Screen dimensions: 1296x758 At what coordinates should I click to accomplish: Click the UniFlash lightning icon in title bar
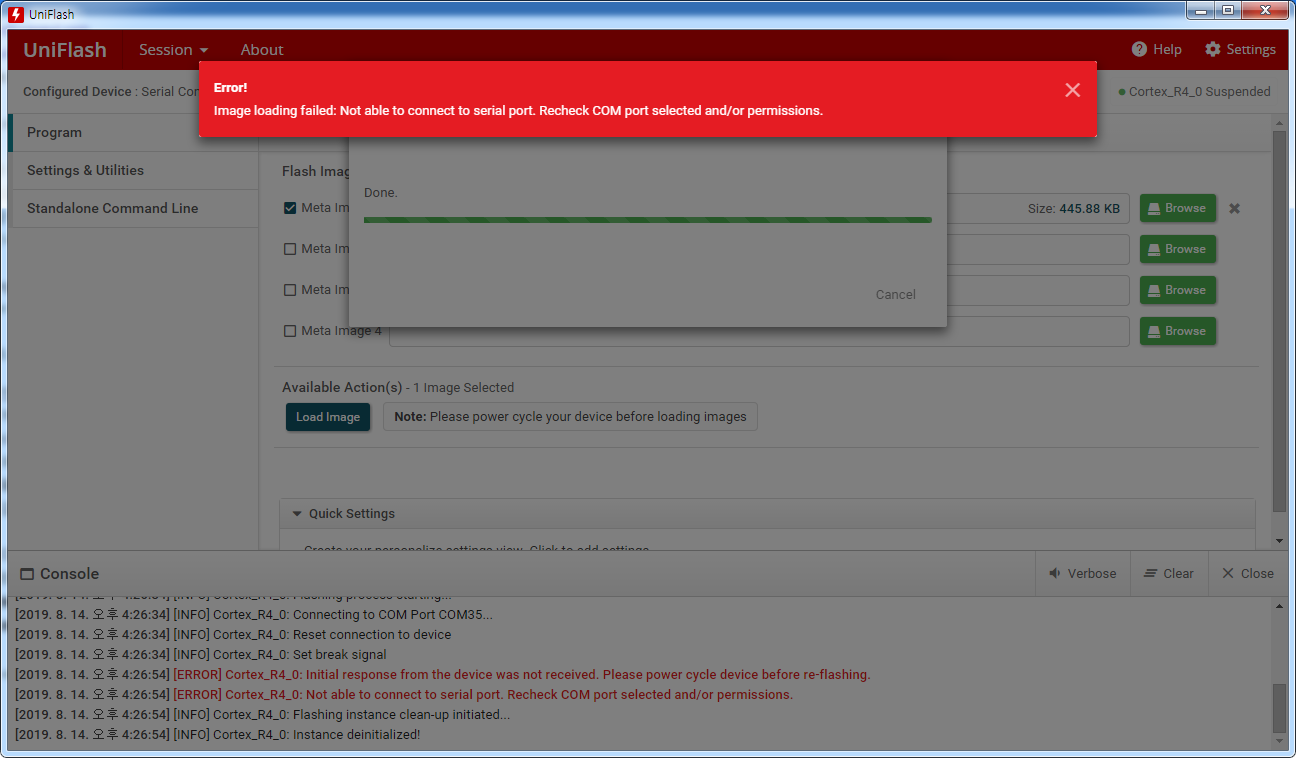click(16, 15)
